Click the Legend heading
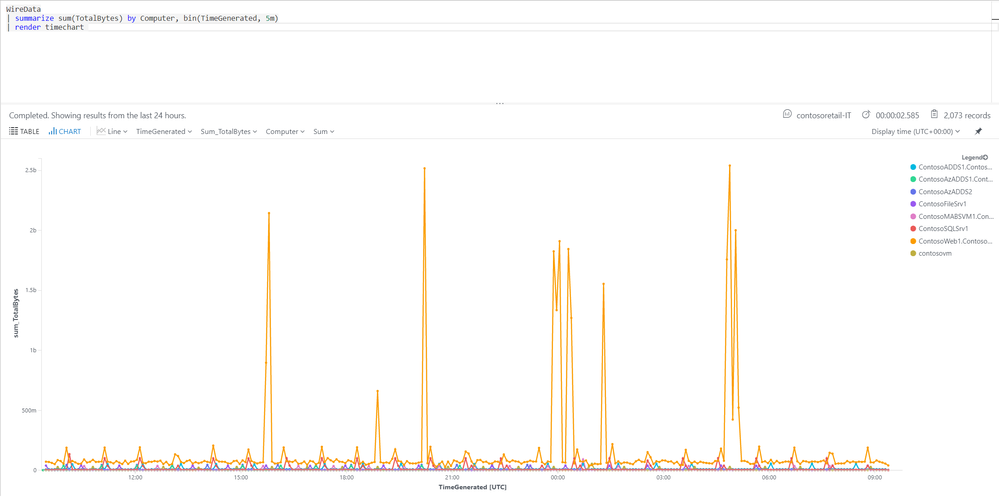The image size is (999, 497). [972, 157]
